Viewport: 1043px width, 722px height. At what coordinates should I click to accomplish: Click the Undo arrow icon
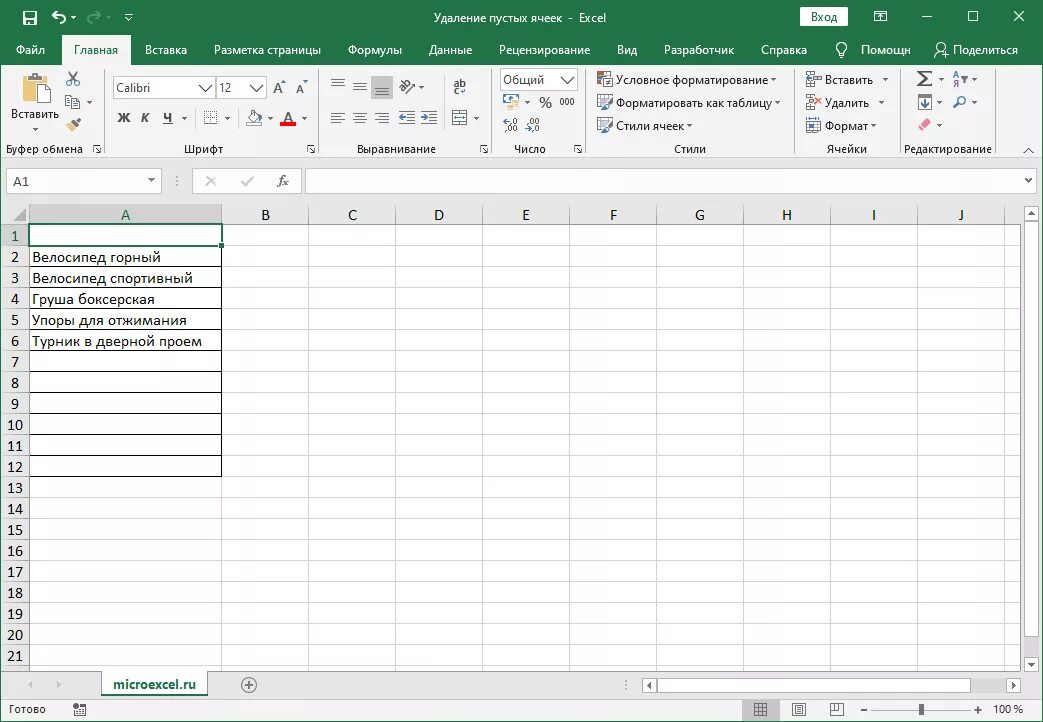[59, 17]
